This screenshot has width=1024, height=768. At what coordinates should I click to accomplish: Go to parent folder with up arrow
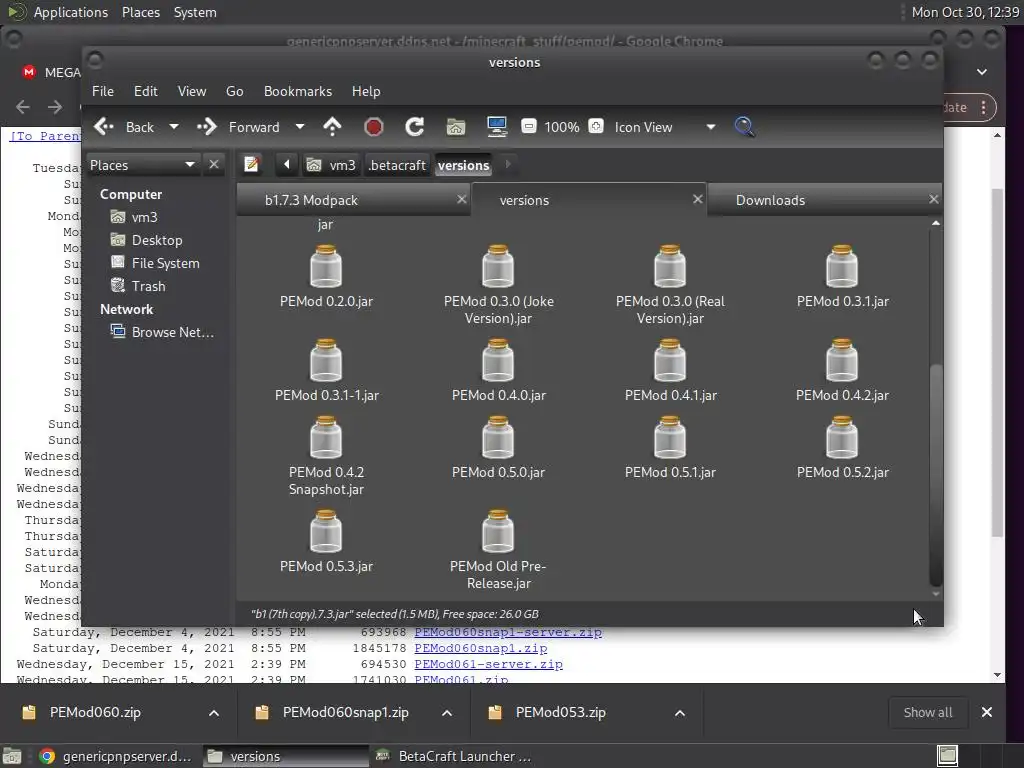pos(332,127)
